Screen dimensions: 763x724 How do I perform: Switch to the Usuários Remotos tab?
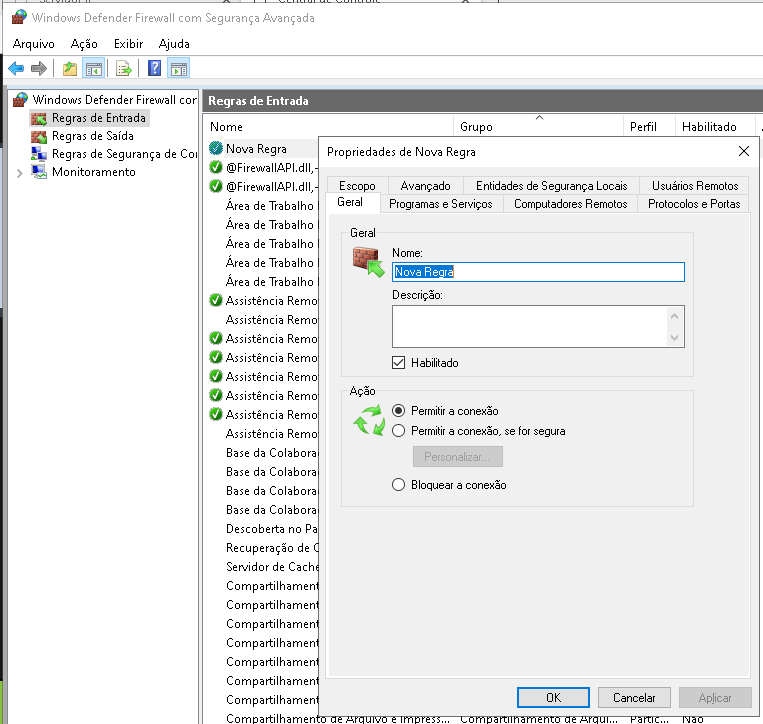[x=695, y=186]
